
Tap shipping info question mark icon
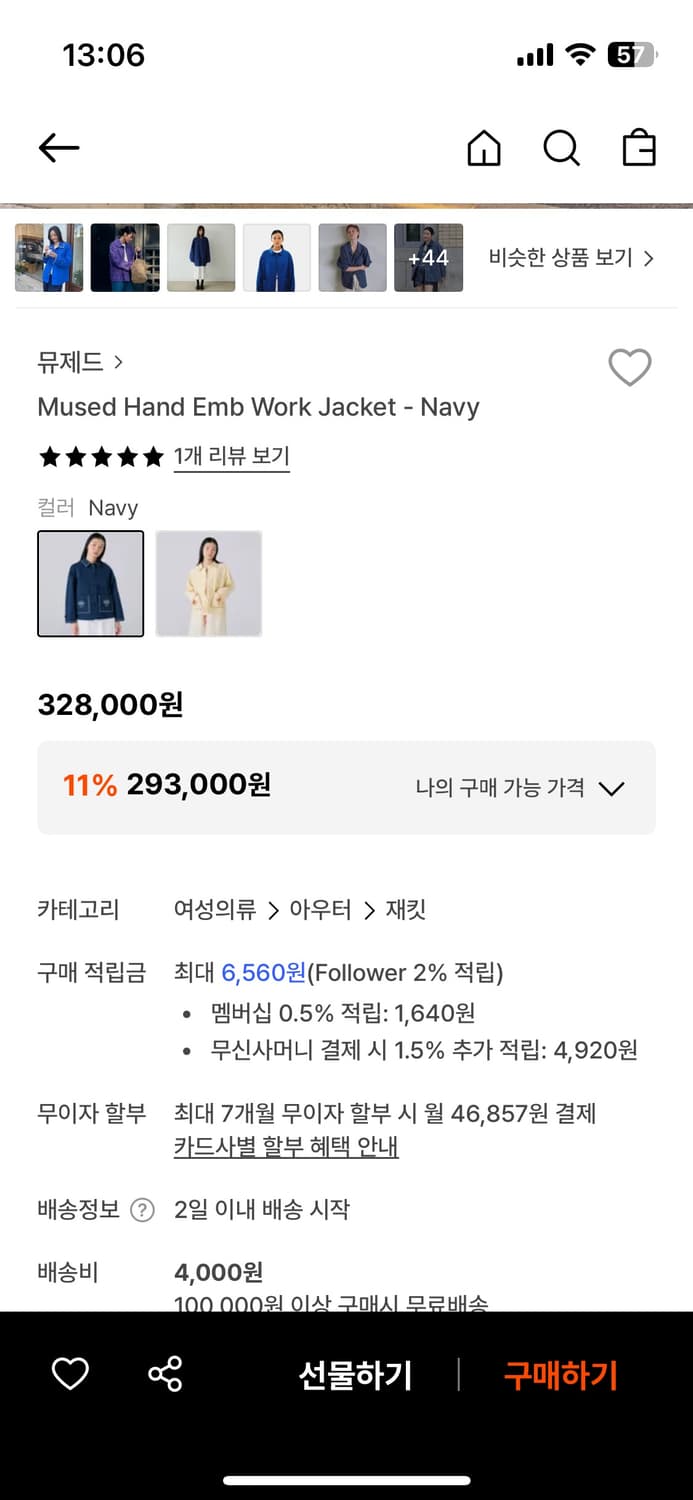142,1210
